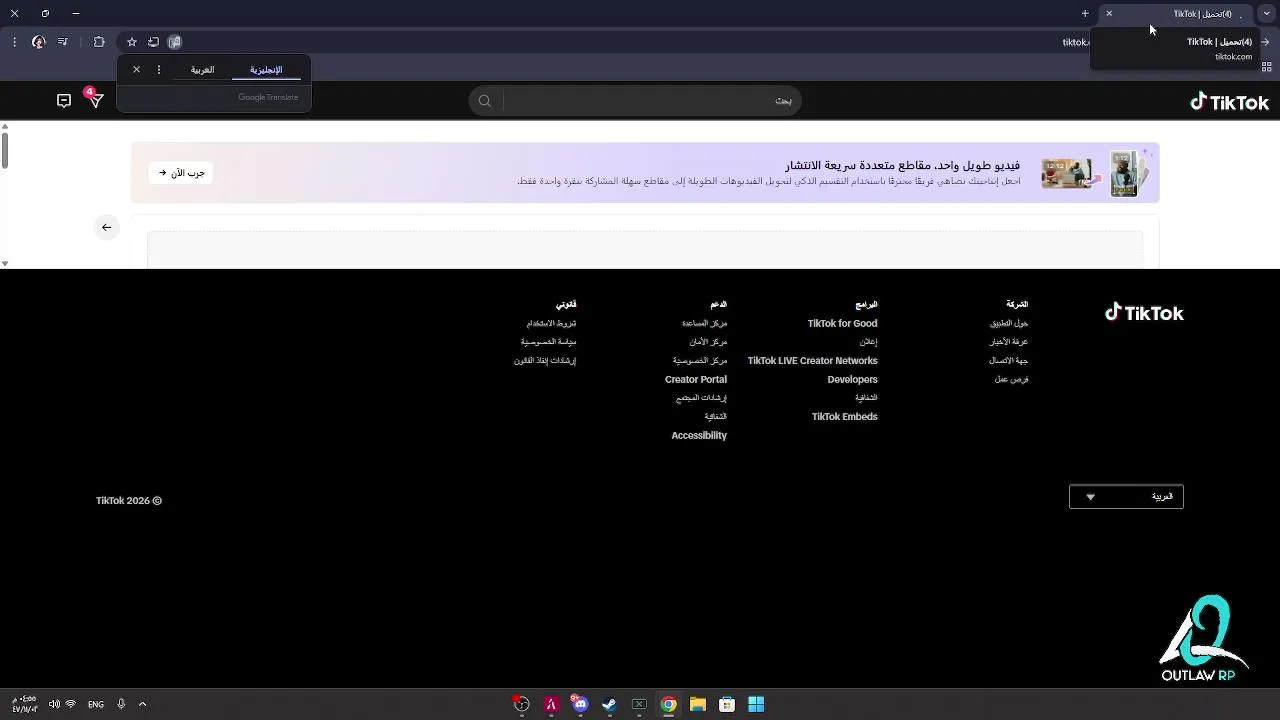This screenshot has height=720, width=1280.
Task: Open Steam from the taskbar
Action: [x=609, y=704]
